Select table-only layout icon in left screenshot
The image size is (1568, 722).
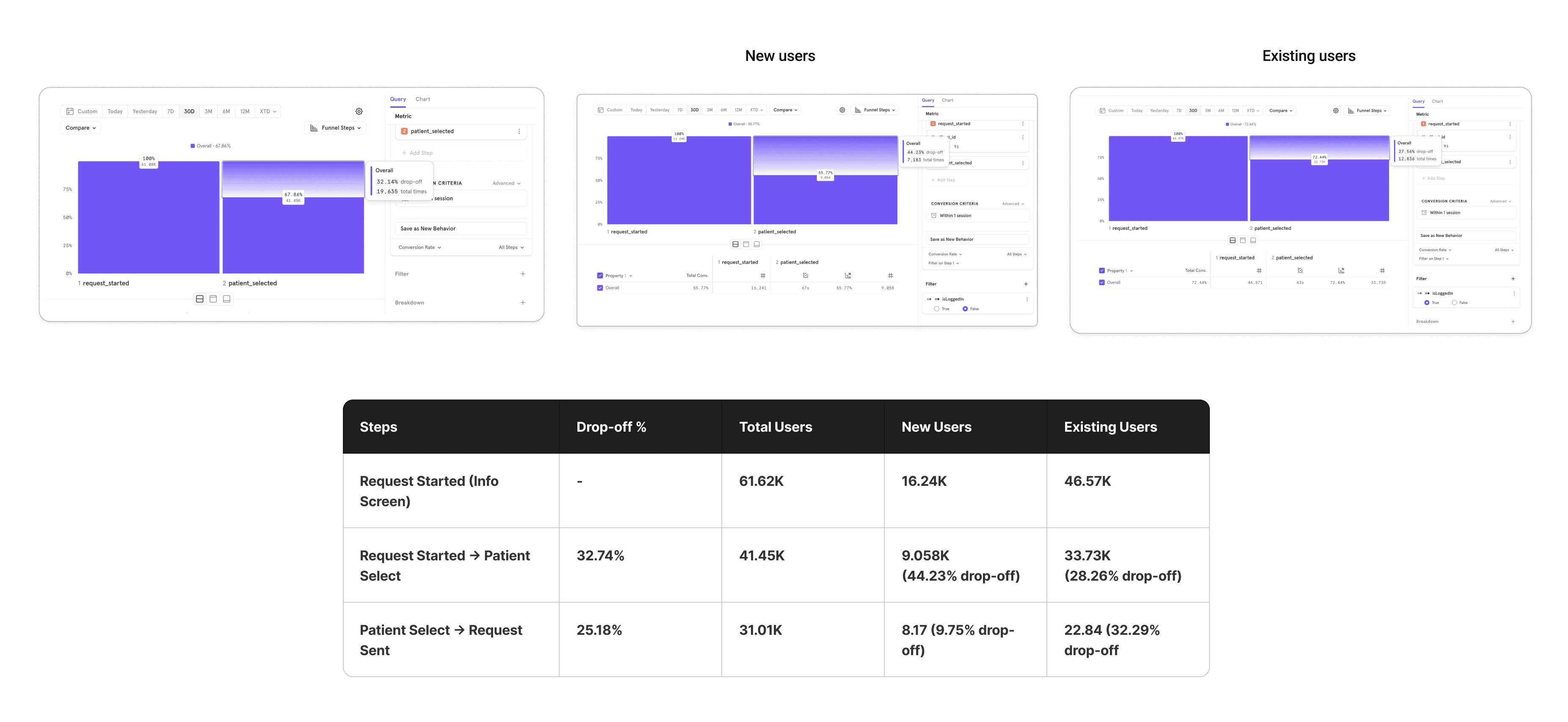pos(226,299)
